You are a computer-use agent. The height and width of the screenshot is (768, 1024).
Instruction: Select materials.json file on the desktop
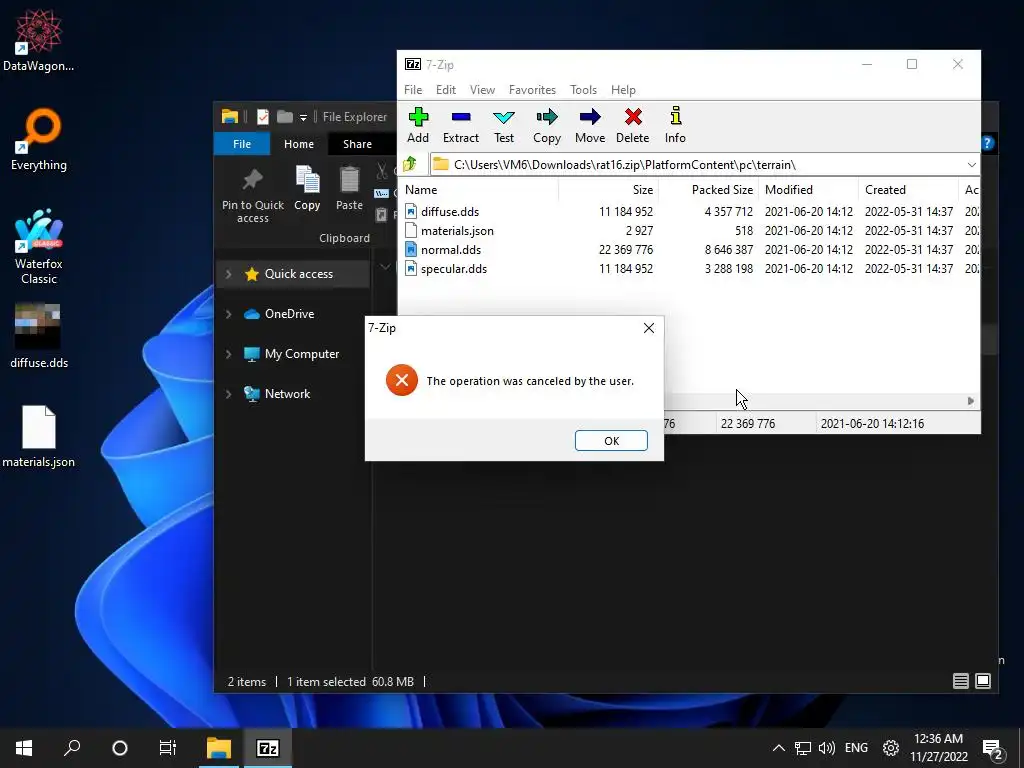(x=39, y=436)
